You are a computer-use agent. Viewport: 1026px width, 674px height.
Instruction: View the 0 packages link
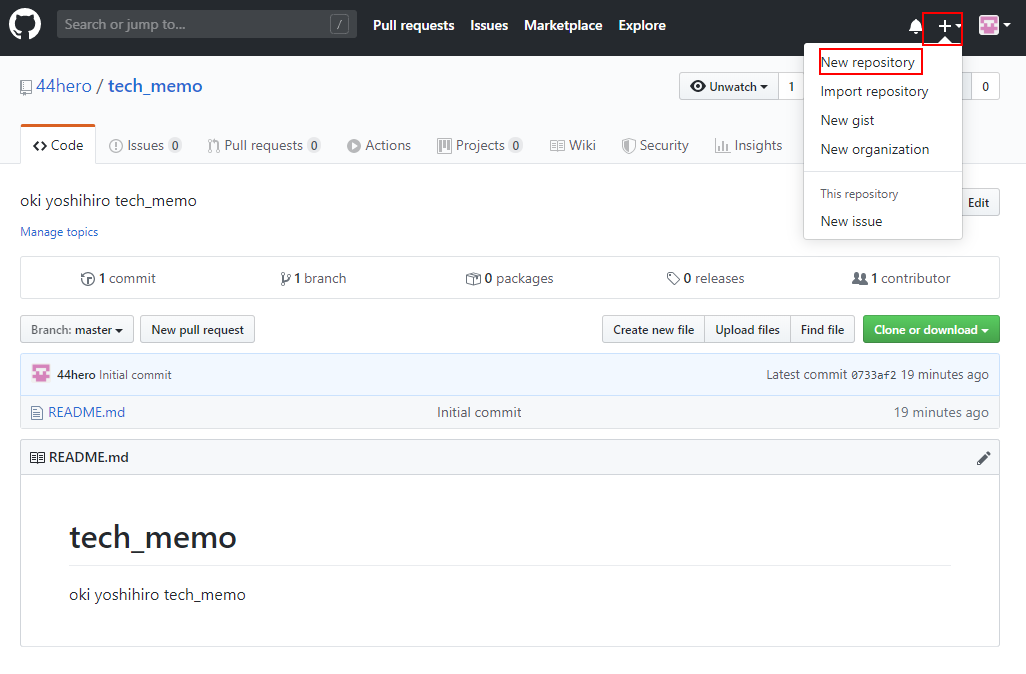pos(510,278)
